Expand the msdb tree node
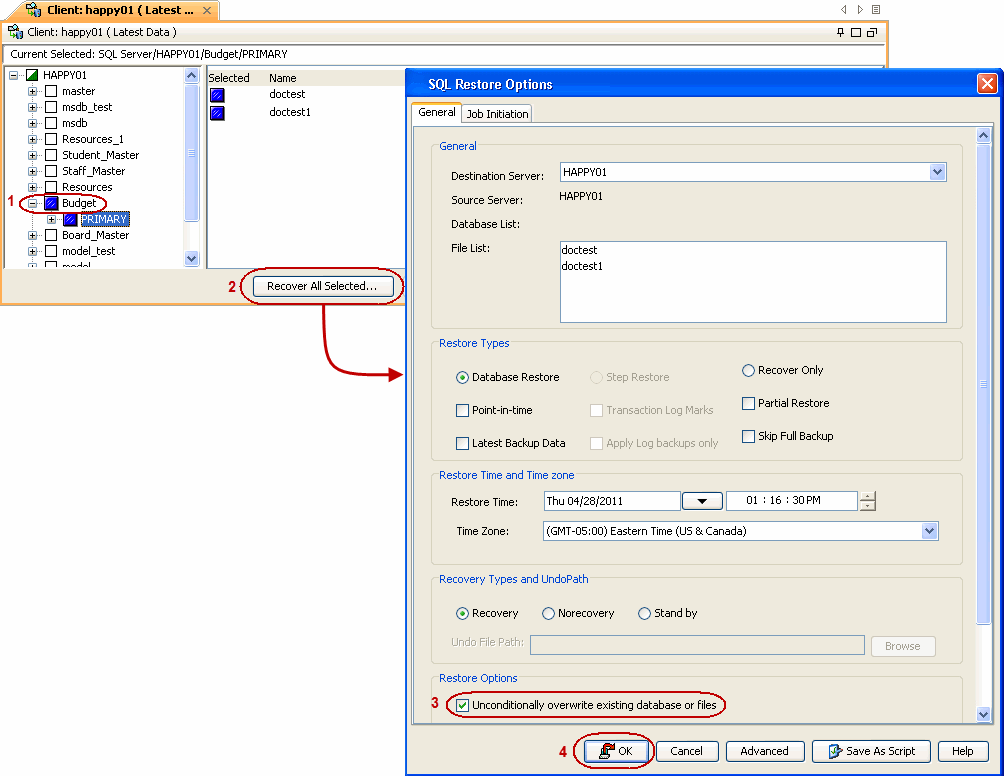The height and width of the screenshot is (776, 1004). (x=32, y=123)
